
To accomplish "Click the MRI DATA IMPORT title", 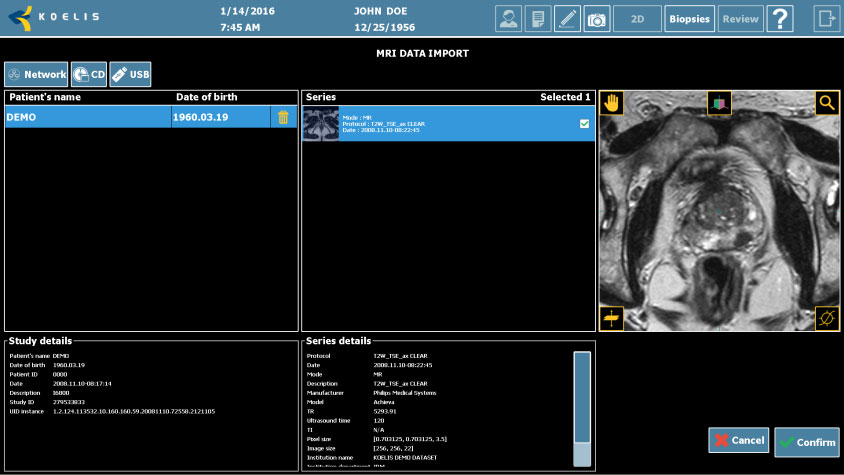I will 423,53.
